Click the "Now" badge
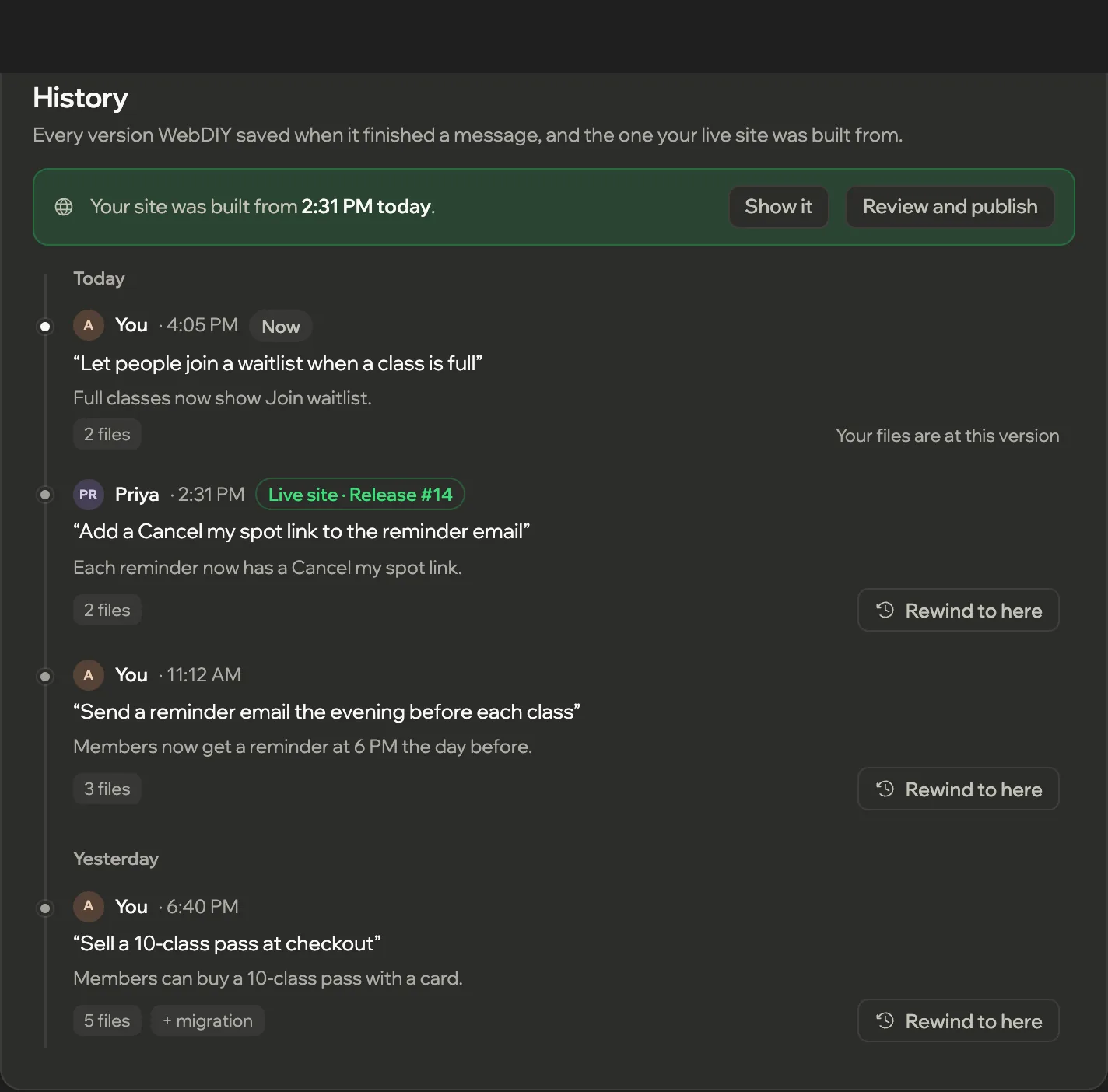The image size is (1108, 1092). [281, 327]
